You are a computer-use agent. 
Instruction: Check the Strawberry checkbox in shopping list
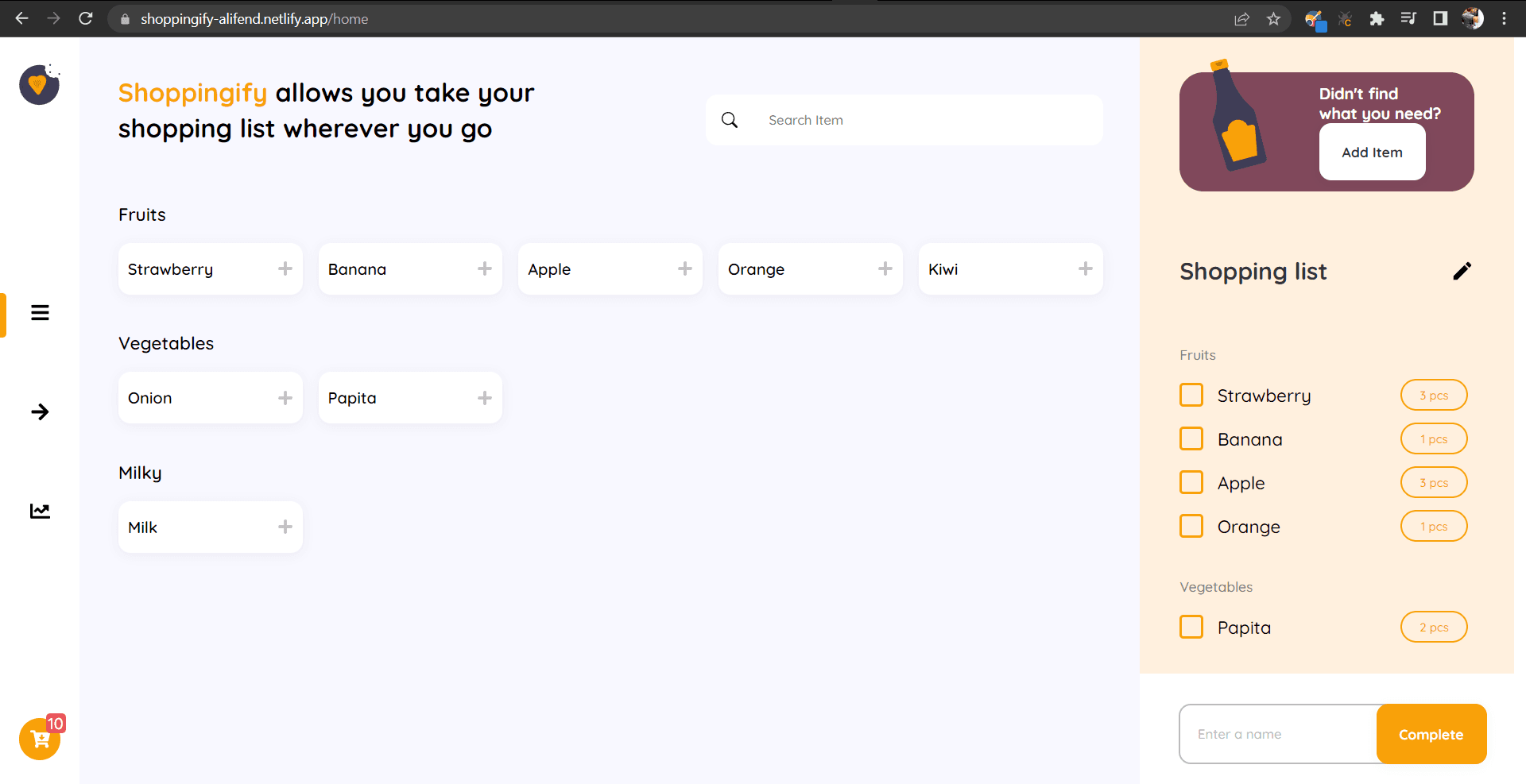click(x=1191, y=396)
